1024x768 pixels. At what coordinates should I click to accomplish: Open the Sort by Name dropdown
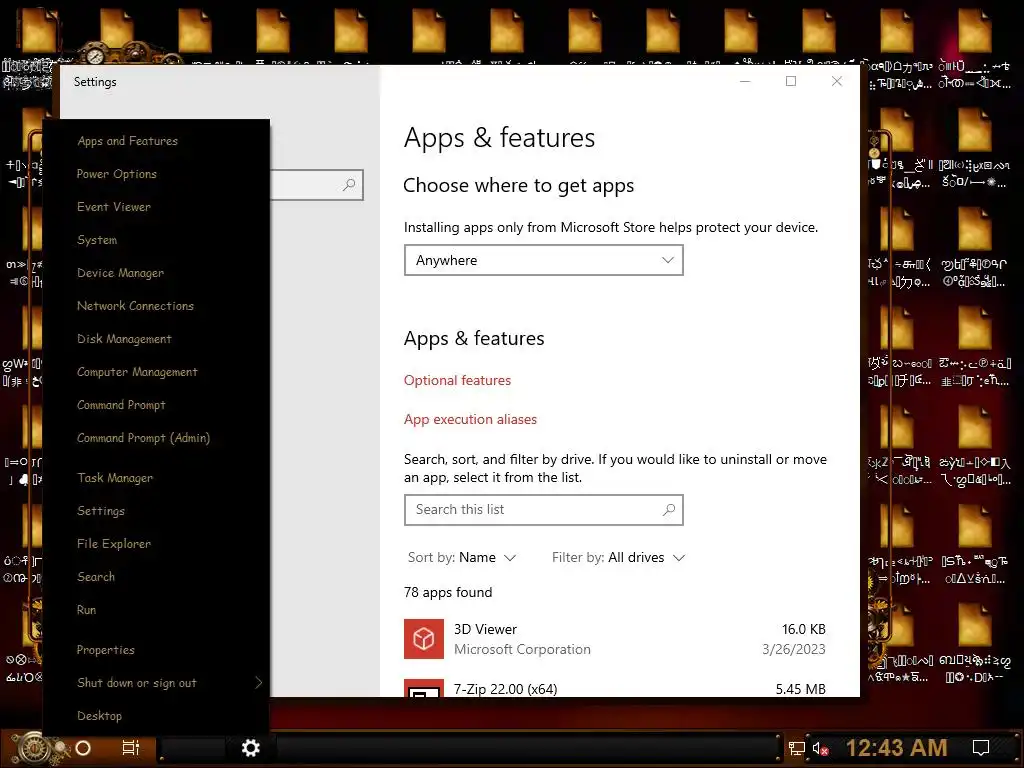(462, 557)
